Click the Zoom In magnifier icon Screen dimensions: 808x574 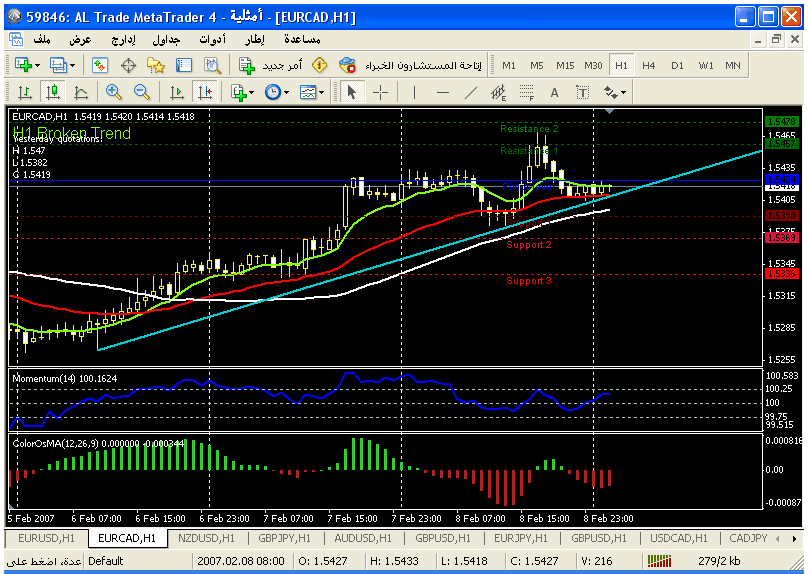[x=114, y=92]
